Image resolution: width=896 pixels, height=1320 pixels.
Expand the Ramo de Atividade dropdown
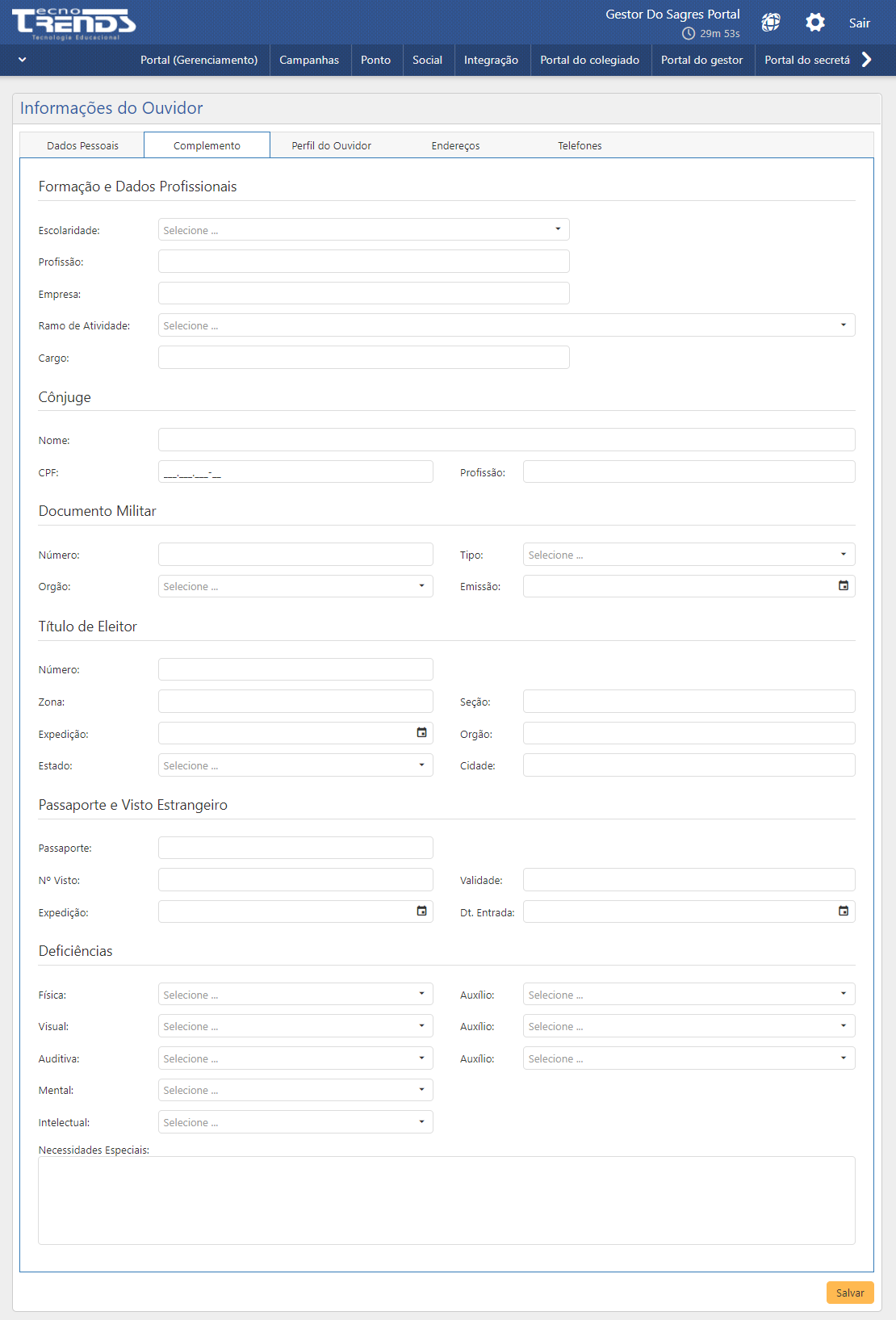506,325
